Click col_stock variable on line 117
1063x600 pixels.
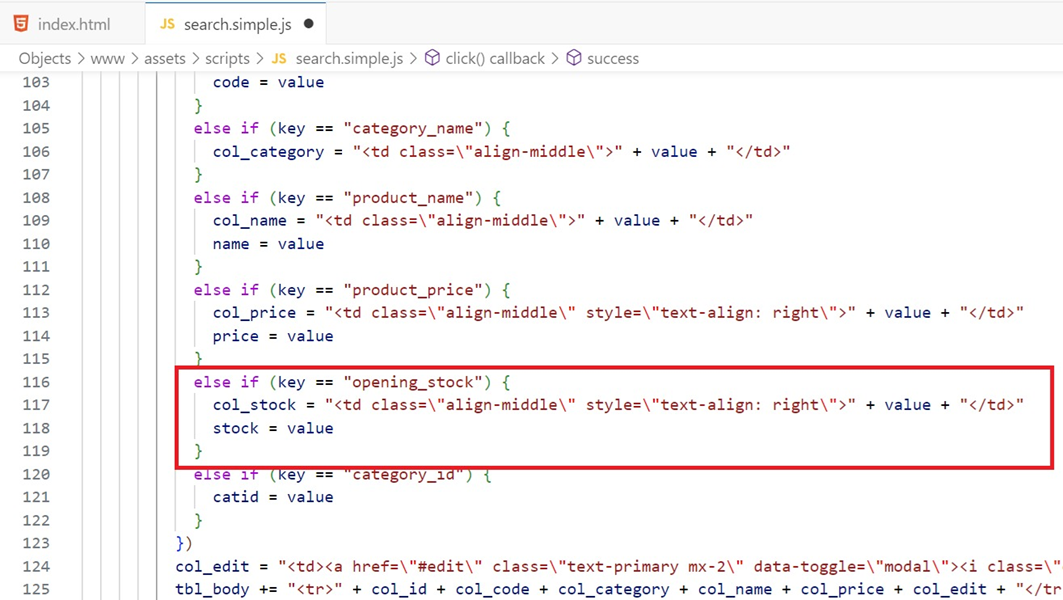click(254, 405)
